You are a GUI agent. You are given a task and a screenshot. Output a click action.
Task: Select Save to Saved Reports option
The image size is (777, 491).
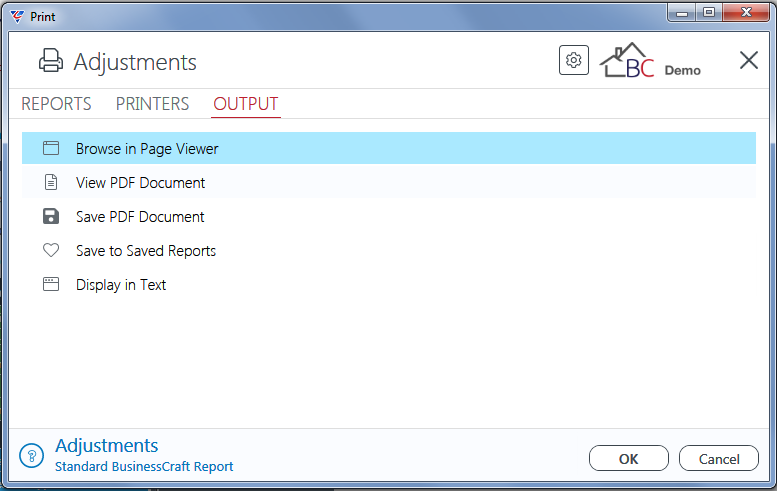[x=388, y=250]
